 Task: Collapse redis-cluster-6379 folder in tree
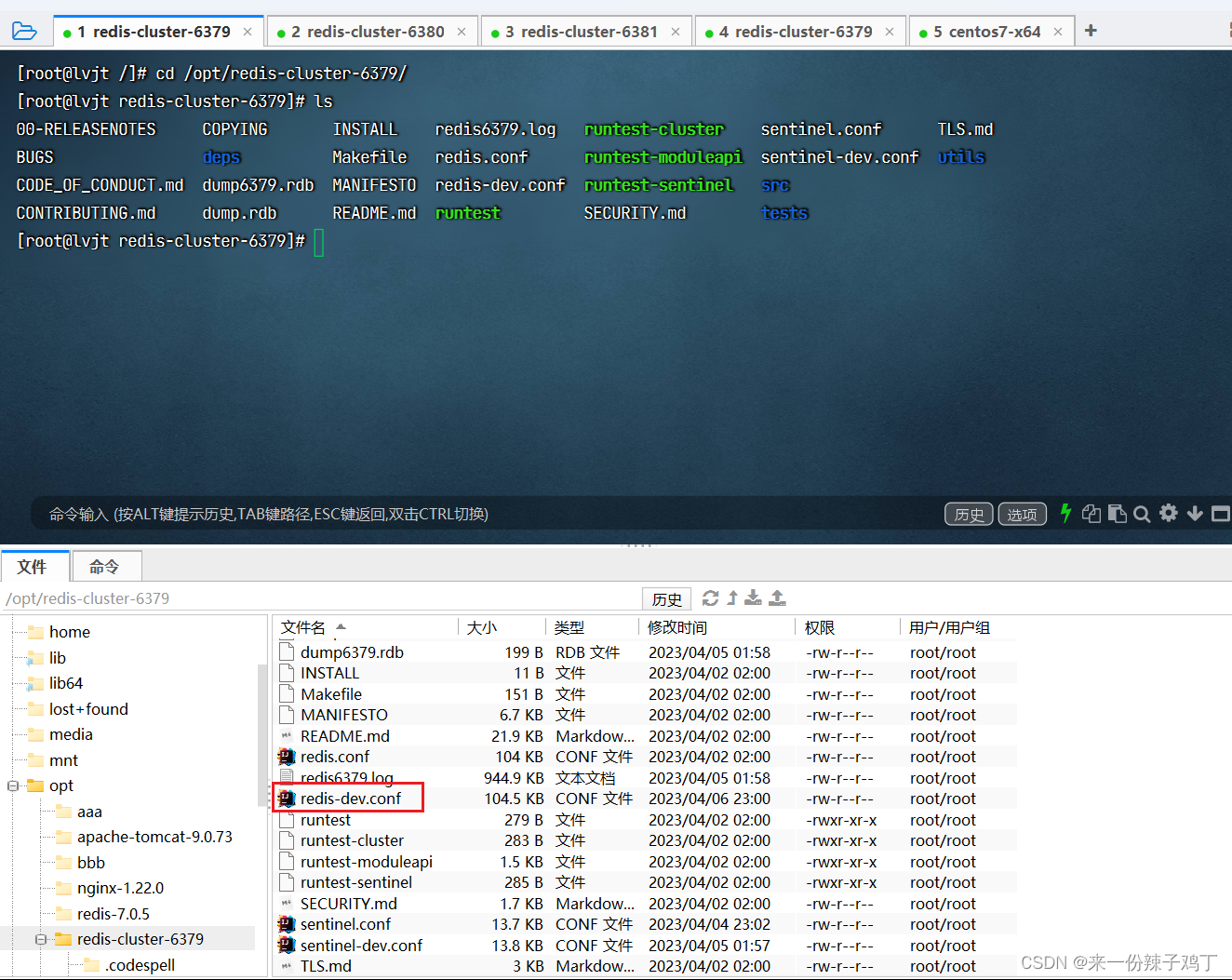pyautogui.click(x=41, y=939)
